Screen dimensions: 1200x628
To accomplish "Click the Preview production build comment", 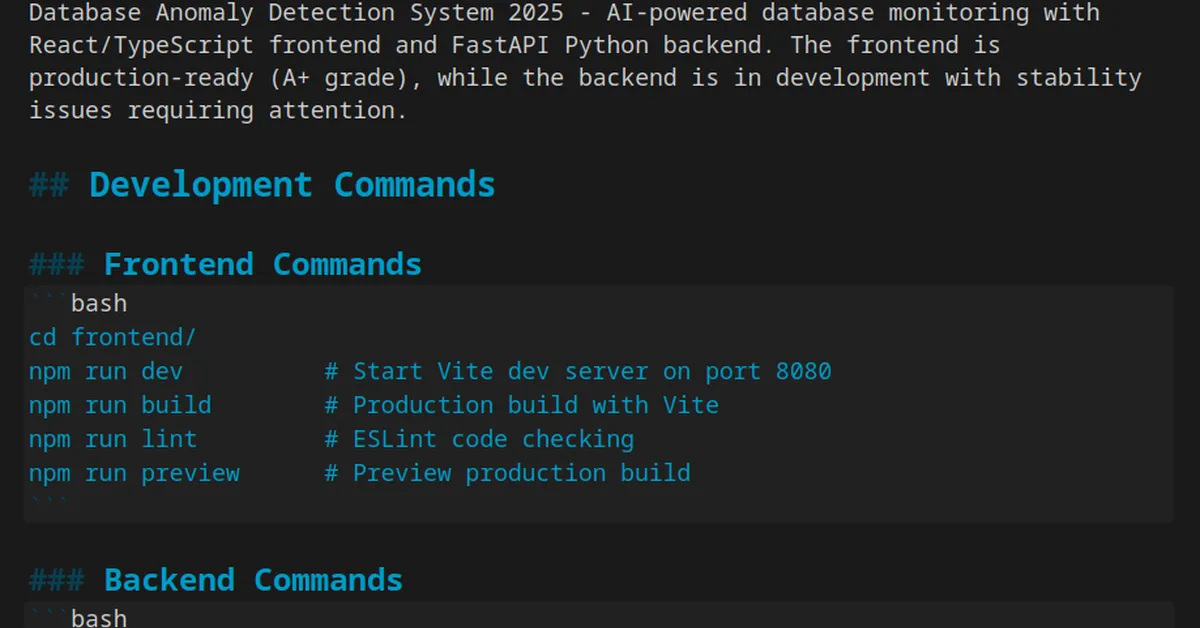I will coord(505,472).
